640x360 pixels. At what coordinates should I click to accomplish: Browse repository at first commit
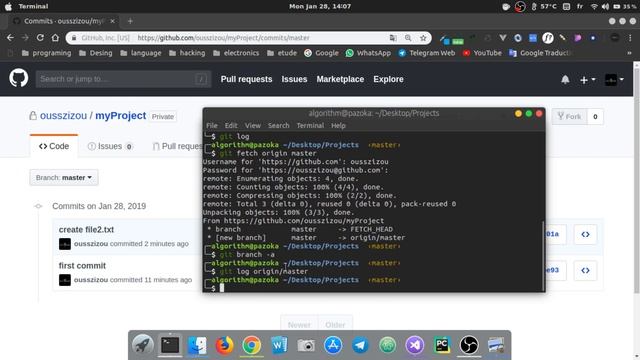585,270
